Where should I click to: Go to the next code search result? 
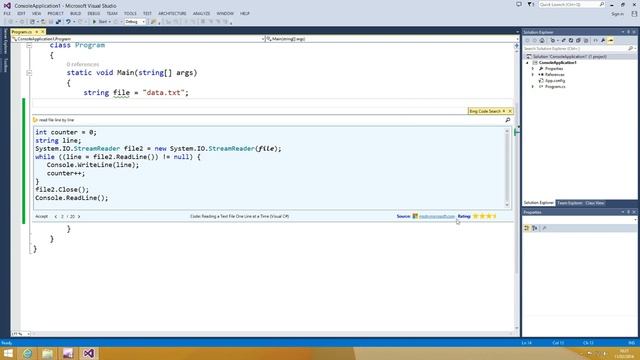pos(79,216)
